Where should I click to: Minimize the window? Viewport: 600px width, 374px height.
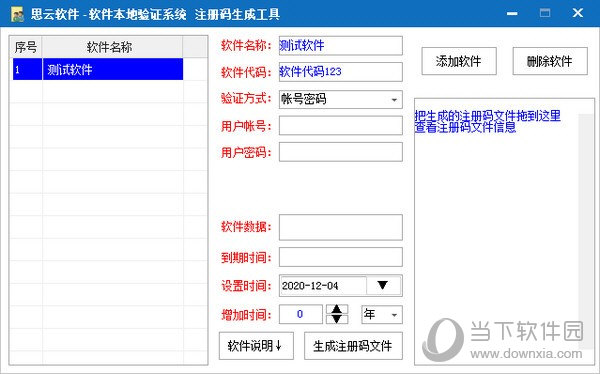coord(512,13)
